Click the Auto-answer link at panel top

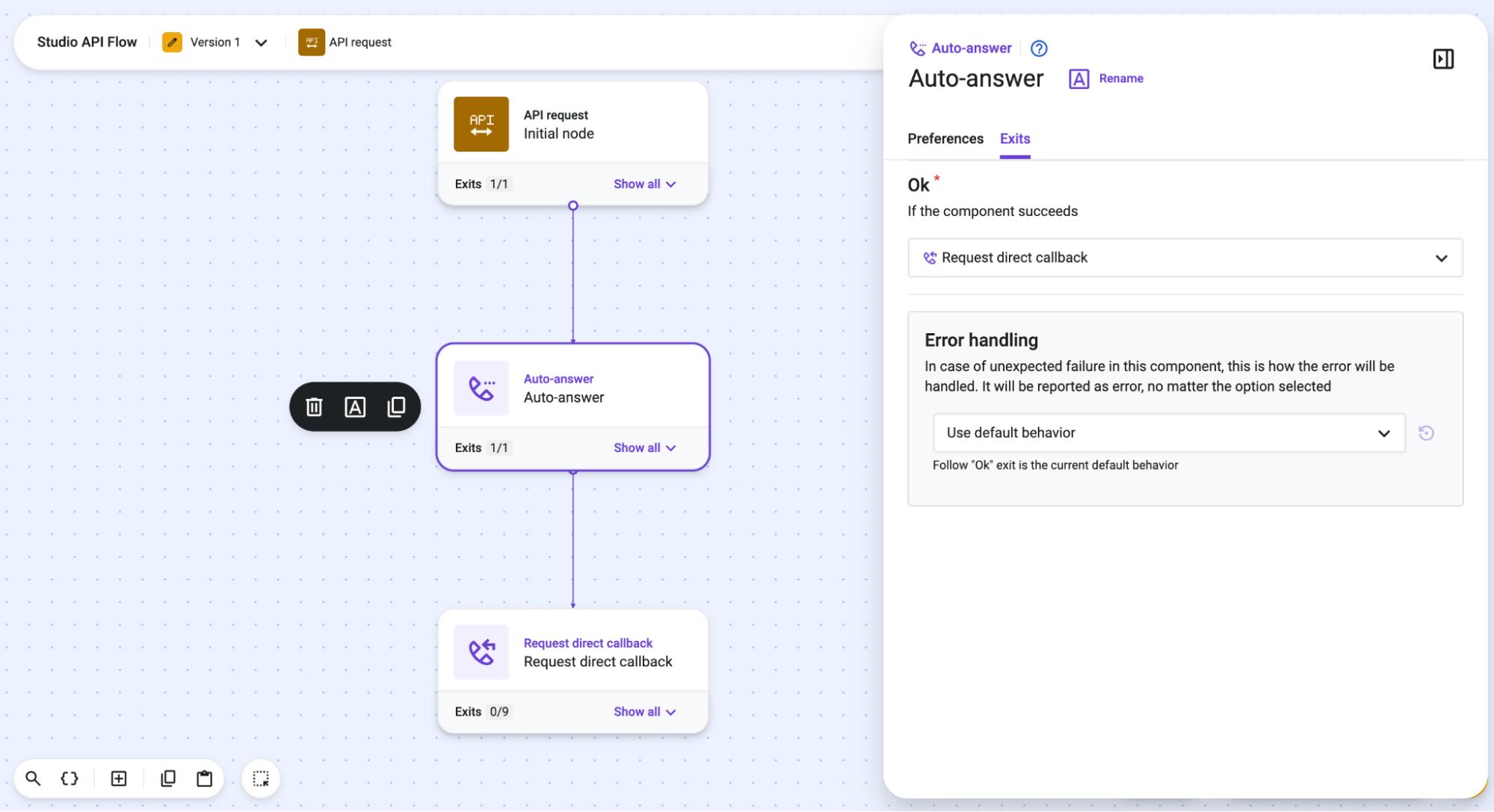click(971, 48)
